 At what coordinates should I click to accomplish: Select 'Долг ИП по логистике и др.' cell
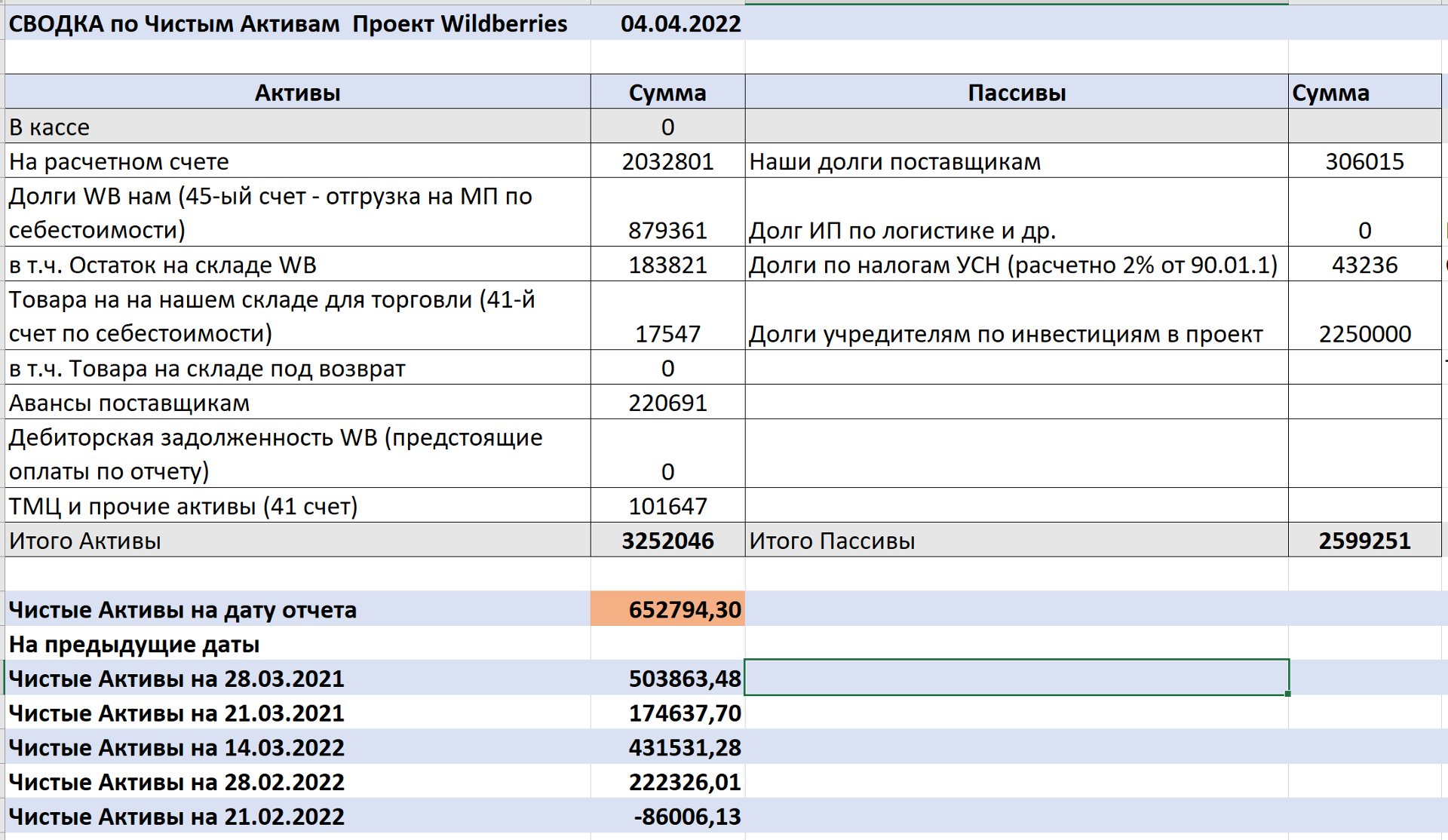click(x=1017, y=213)
